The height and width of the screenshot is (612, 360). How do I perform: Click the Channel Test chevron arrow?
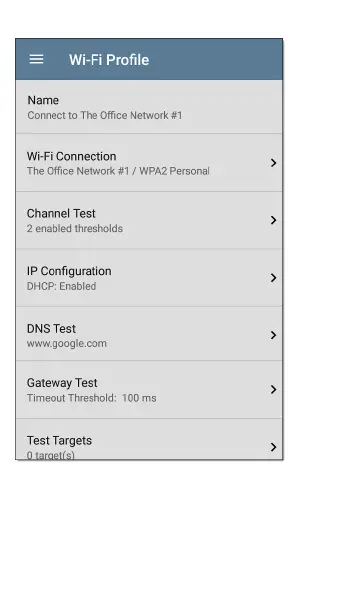[273, 220]
